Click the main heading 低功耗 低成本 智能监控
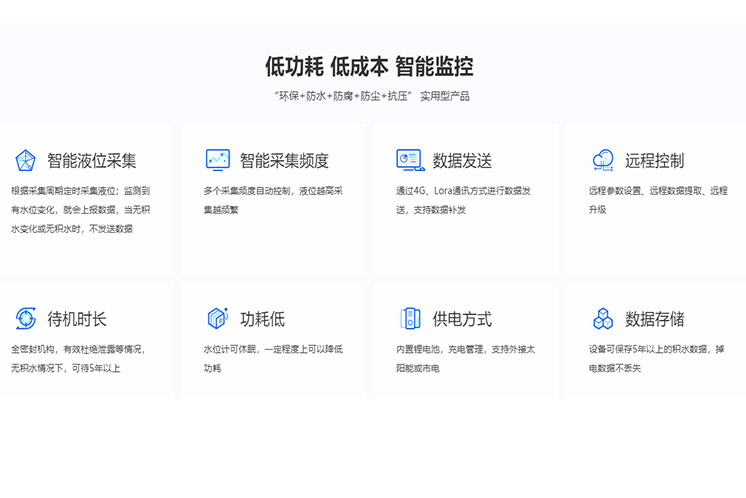746x498 pixels. pos(369,67)
